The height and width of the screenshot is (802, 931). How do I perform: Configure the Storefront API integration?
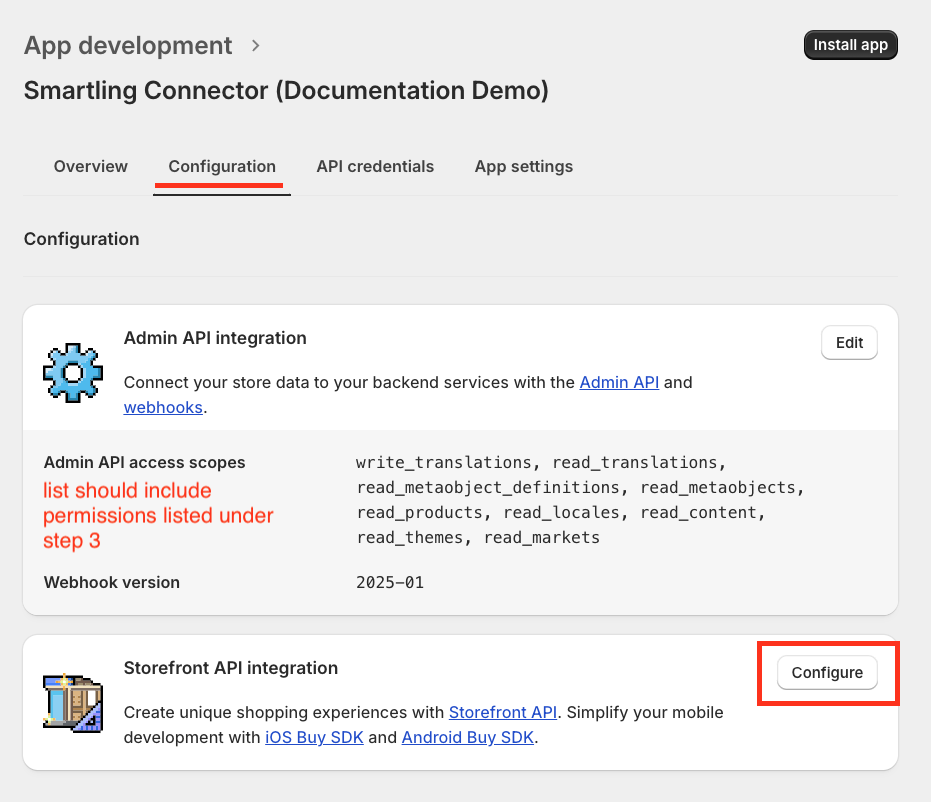coord(827,673)
